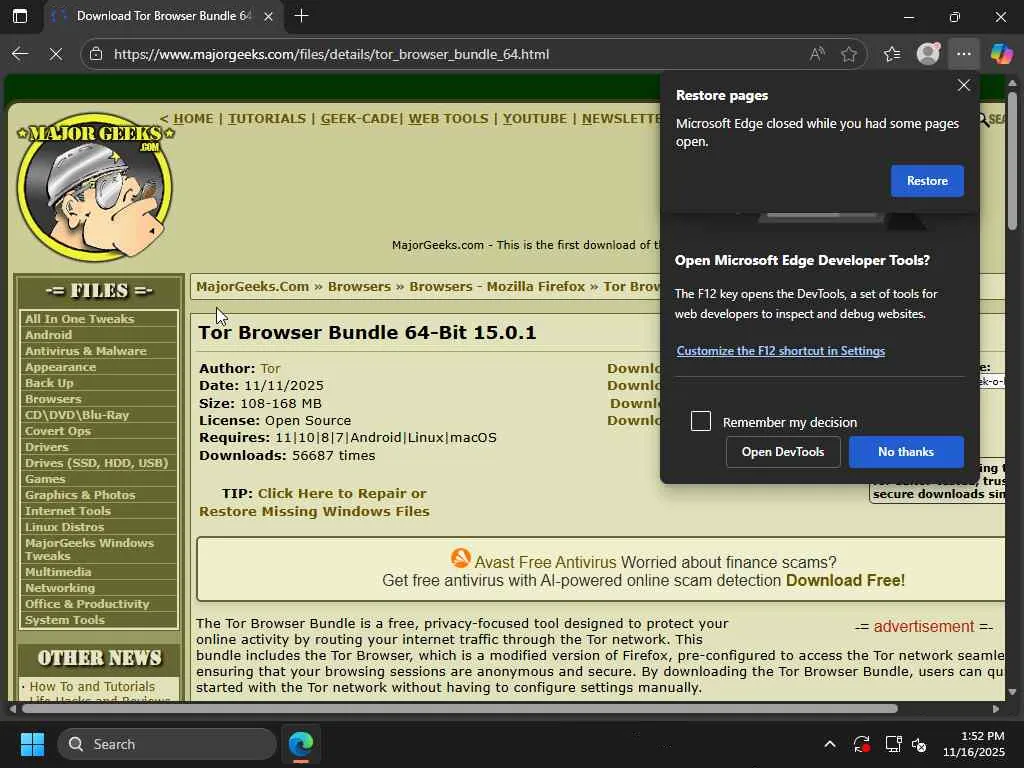1024x768 pixels.
Task: Click the Restore button
Action: 927,181
